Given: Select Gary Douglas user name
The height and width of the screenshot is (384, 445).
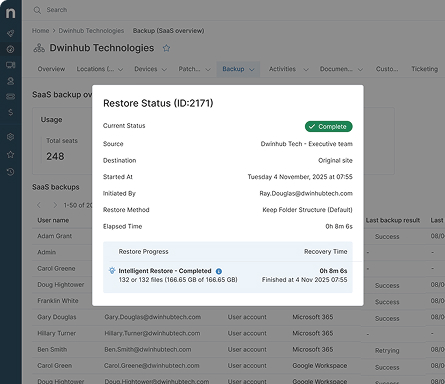Looking at the screenshot, I should [57, 317].
